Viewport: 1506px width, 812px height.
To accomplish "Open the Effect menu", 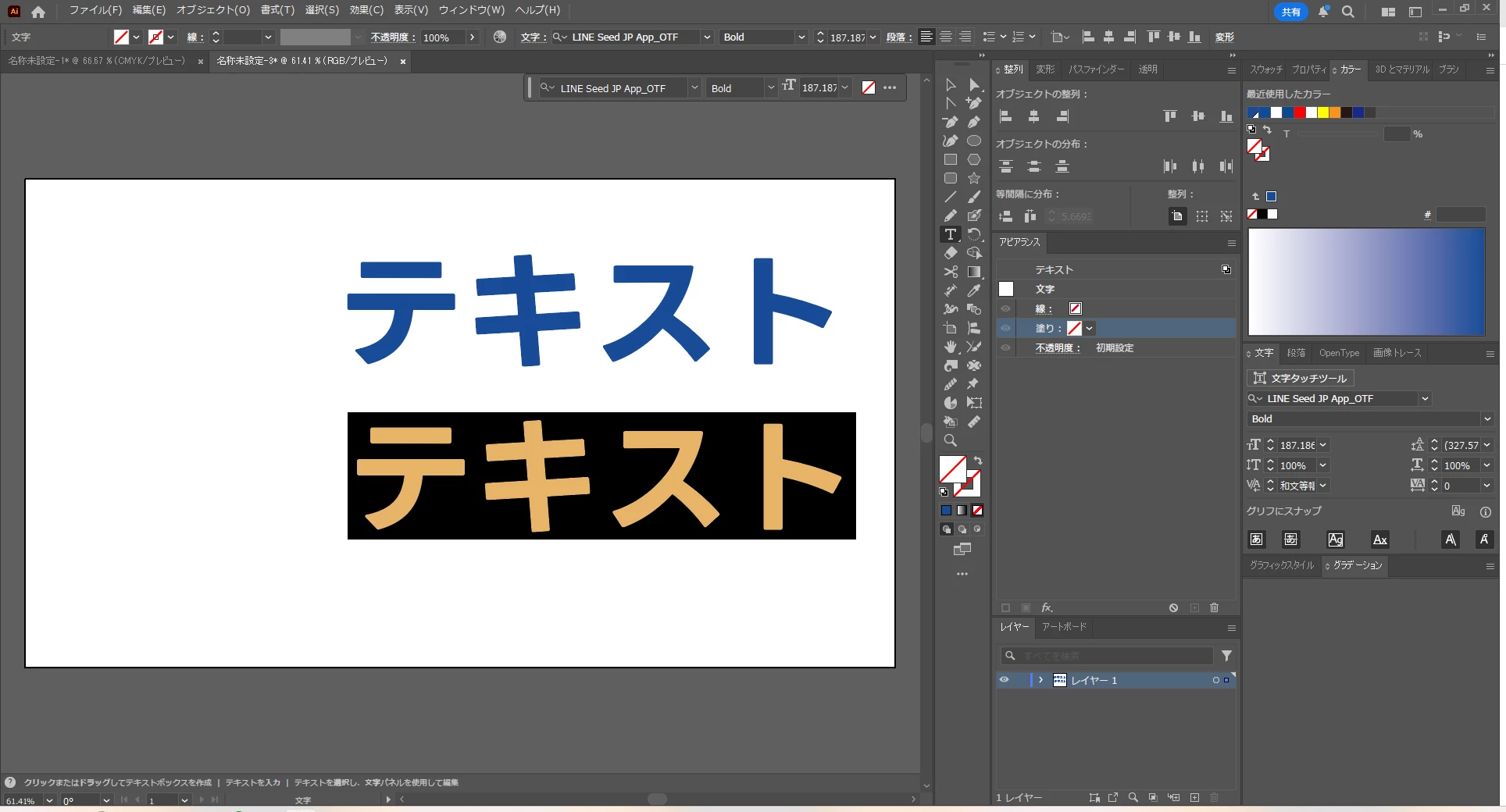I will point(366,10).
